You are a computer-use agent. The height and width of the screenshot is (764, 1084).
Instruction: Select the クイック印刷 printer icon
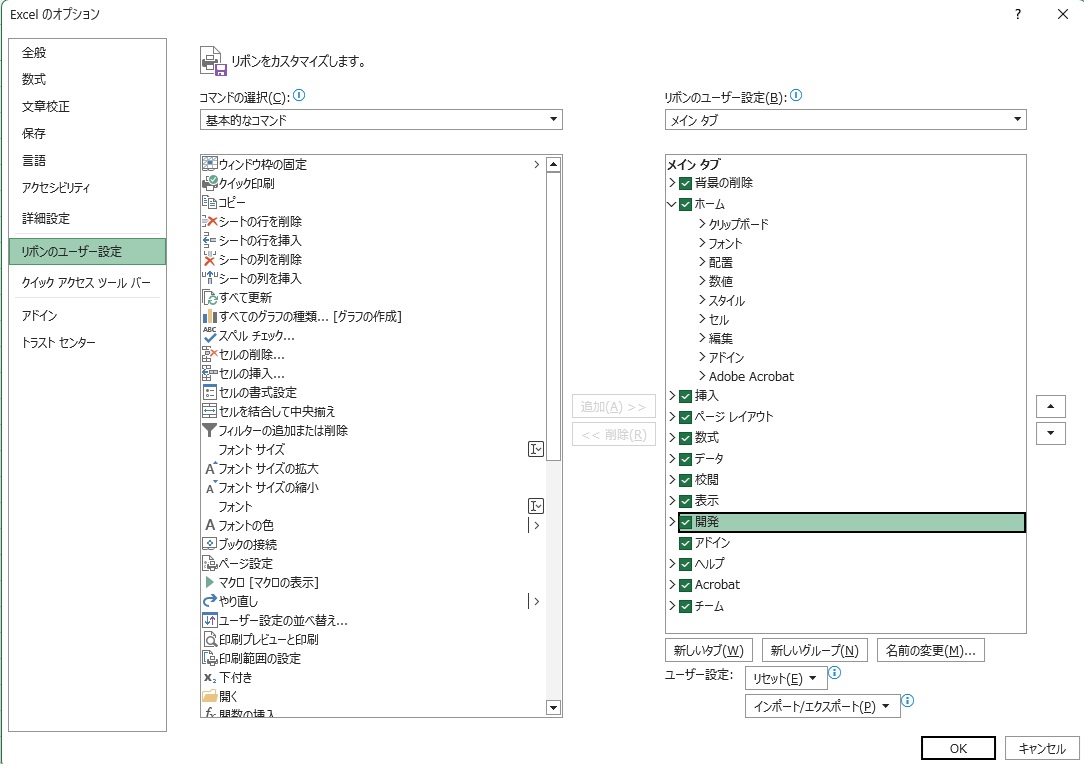(x=209, y=183)
